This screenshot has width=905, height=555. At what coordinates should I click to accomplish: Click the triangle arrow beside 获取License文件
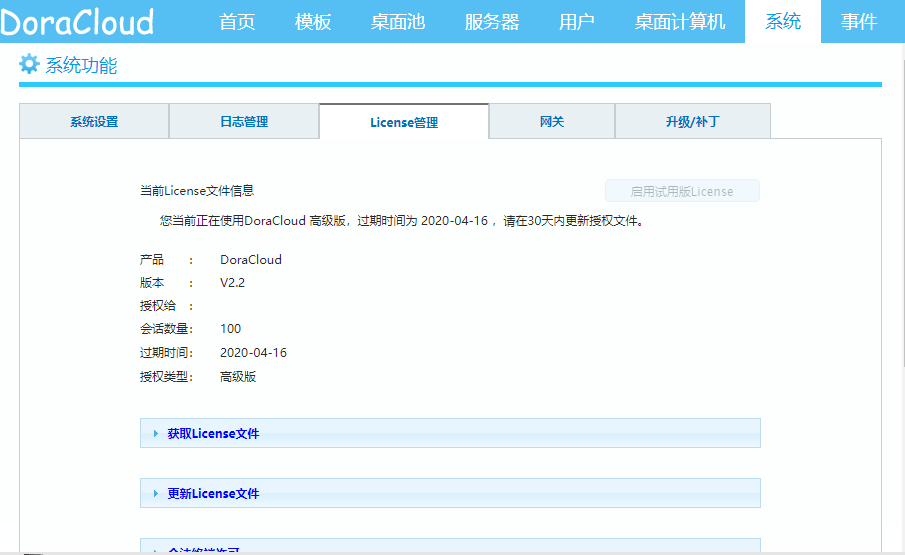155,433
